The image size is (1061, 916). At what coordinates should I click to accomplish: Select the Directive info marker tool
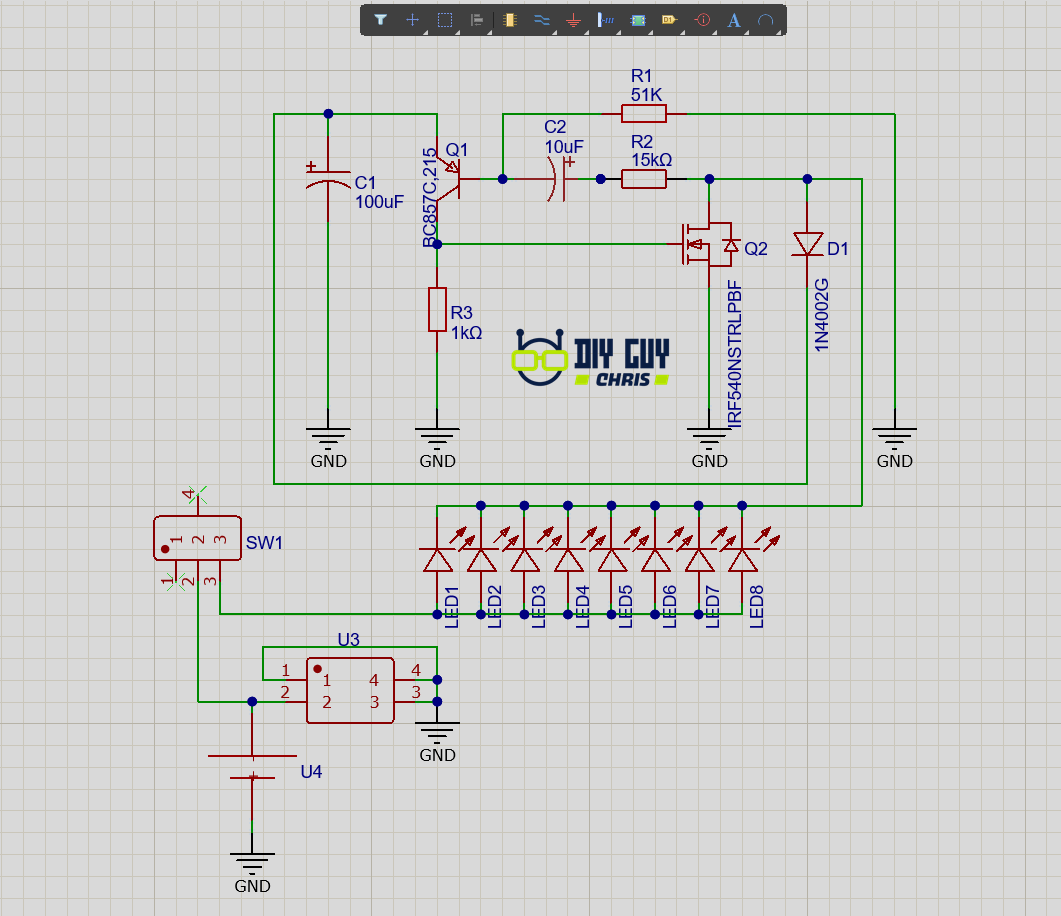[x=702, y=20]
